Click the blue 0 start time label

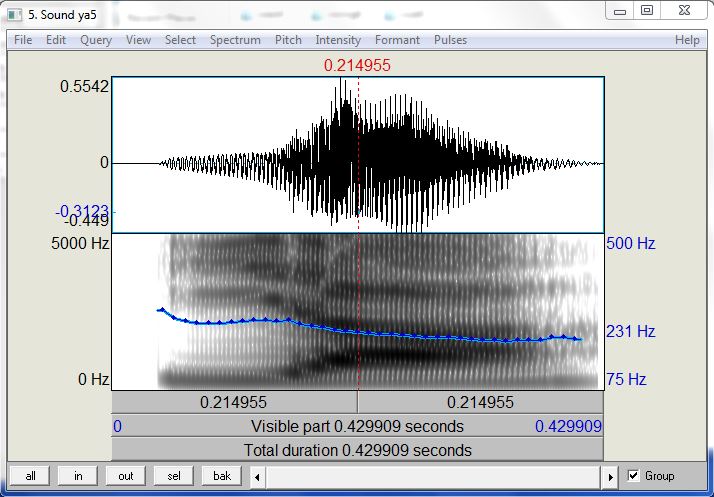tap(117, 426)
